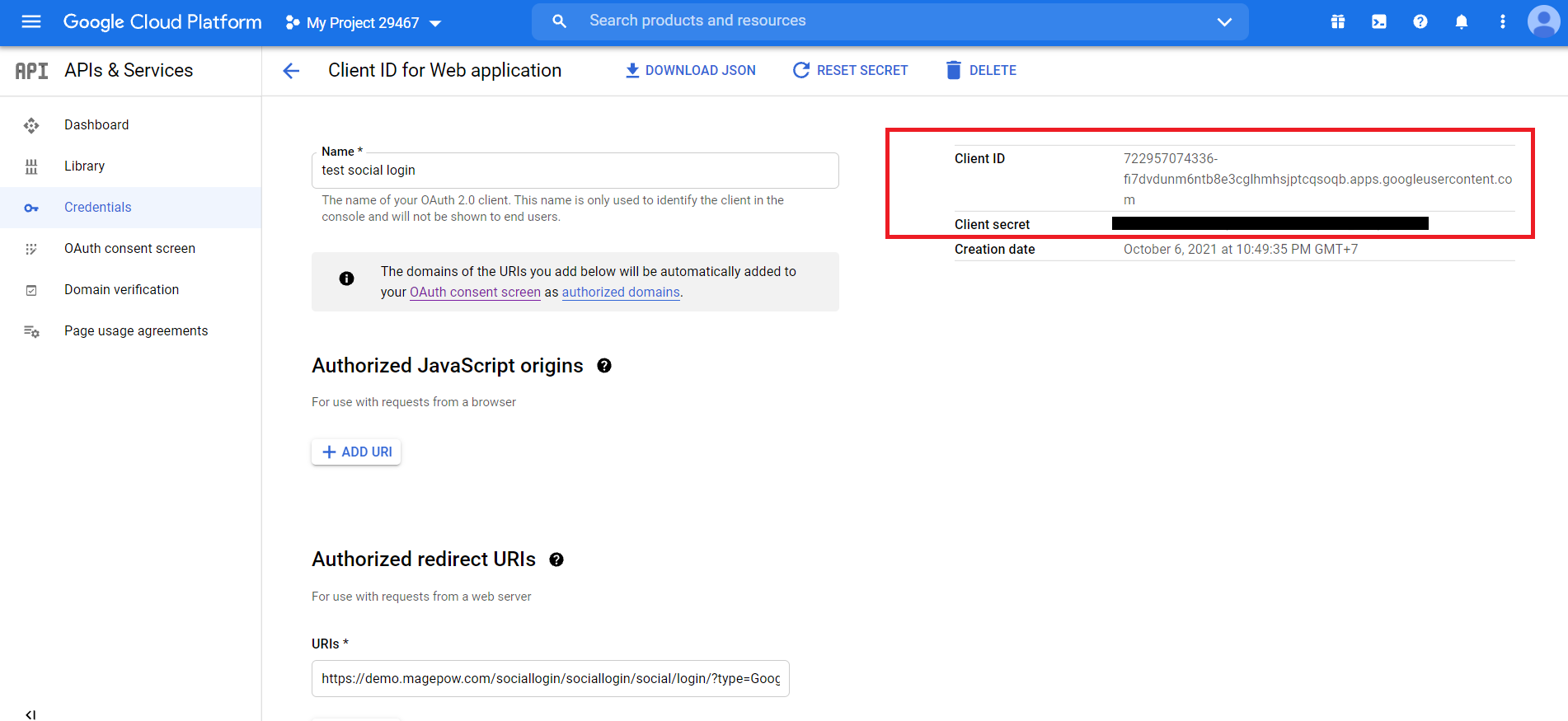The width and height of the screenshot is (1568, 721).
Task: Click the user account avatar
Action: point(1542,22)
